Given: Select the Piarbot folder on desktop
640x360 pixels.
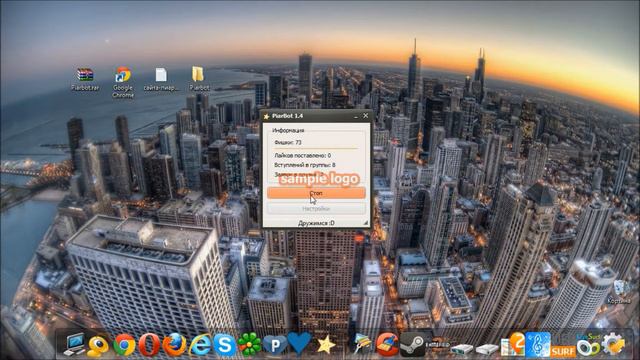Looking at the screenshot, I should 198,79.
